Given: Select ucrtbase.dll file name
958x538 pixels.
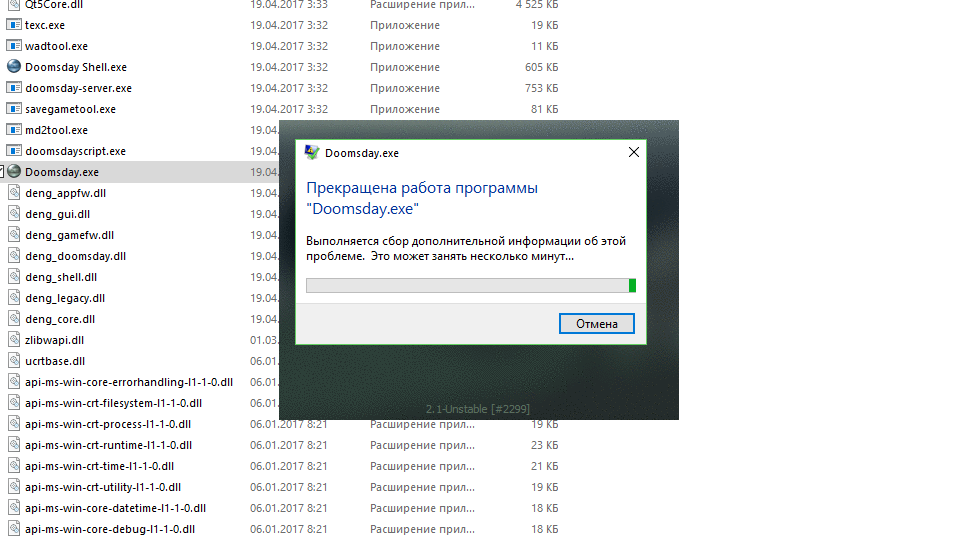Looking at the screenshot, I should (x=55, y=361).
